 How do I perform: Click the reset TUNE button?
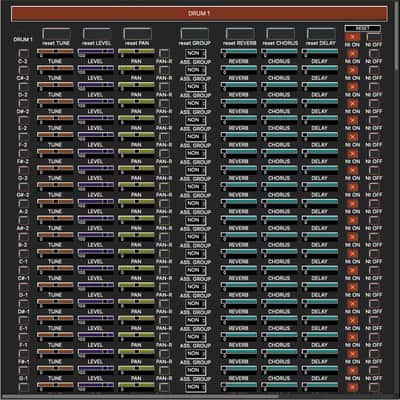coord(56,34)
